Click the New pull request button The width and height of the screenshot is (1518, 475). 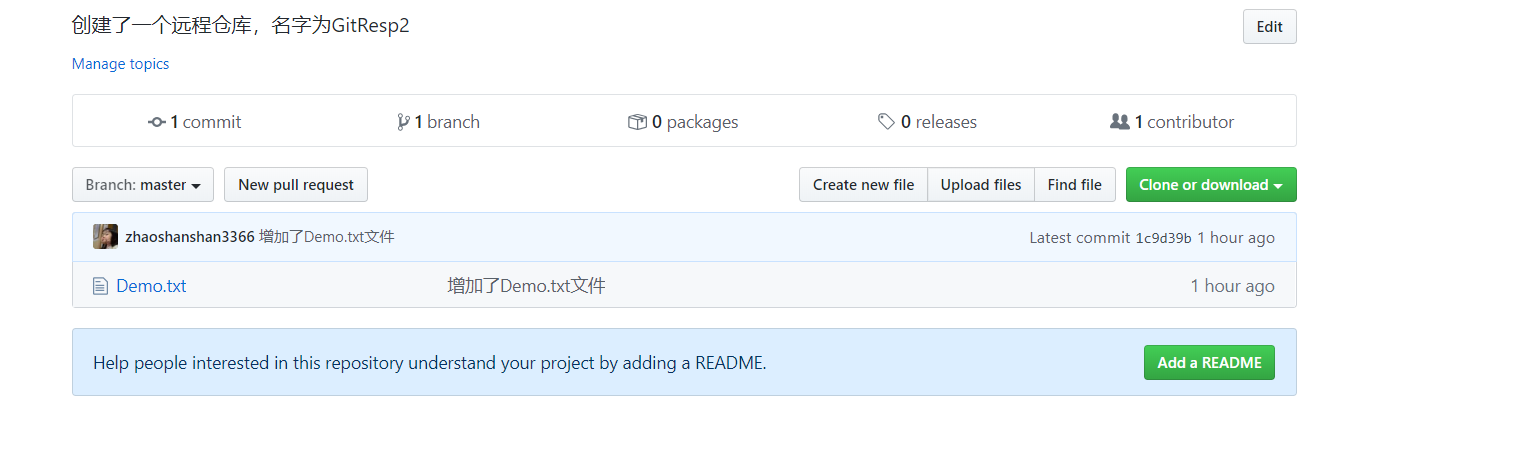pos(296,185)
